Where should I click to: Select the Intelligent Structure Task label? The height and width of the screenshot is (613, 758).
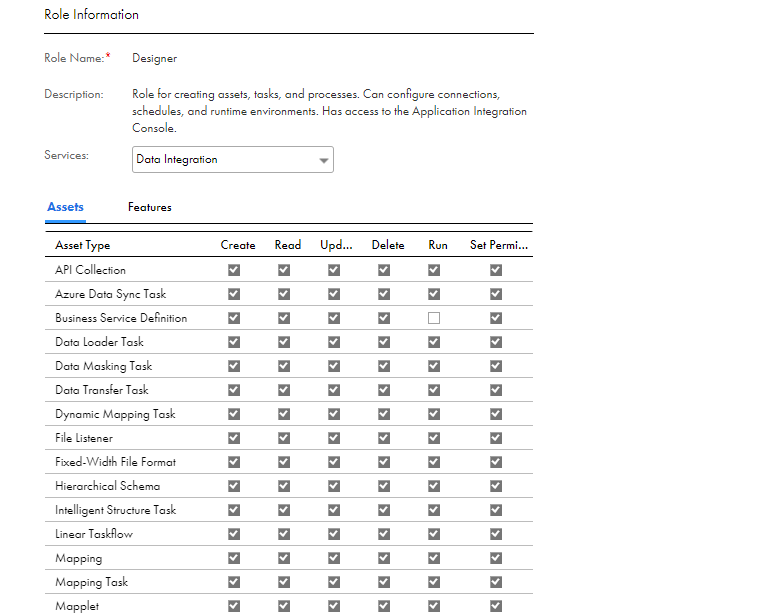click(x=116, y=510)
